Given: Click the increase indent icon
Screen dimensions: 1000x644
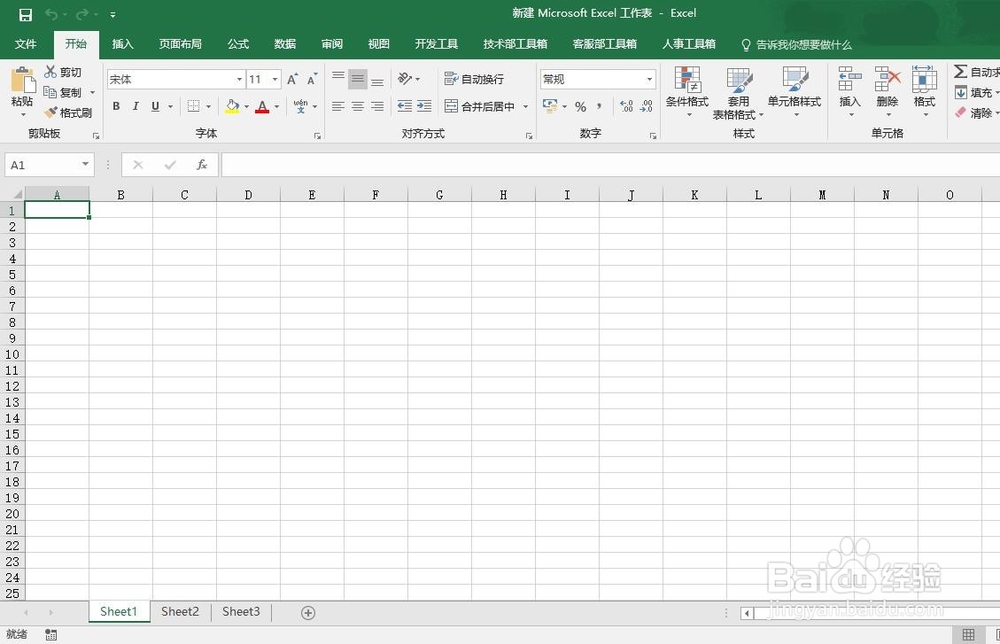Looking at the screenshot, I should click(x=424, y=106).
